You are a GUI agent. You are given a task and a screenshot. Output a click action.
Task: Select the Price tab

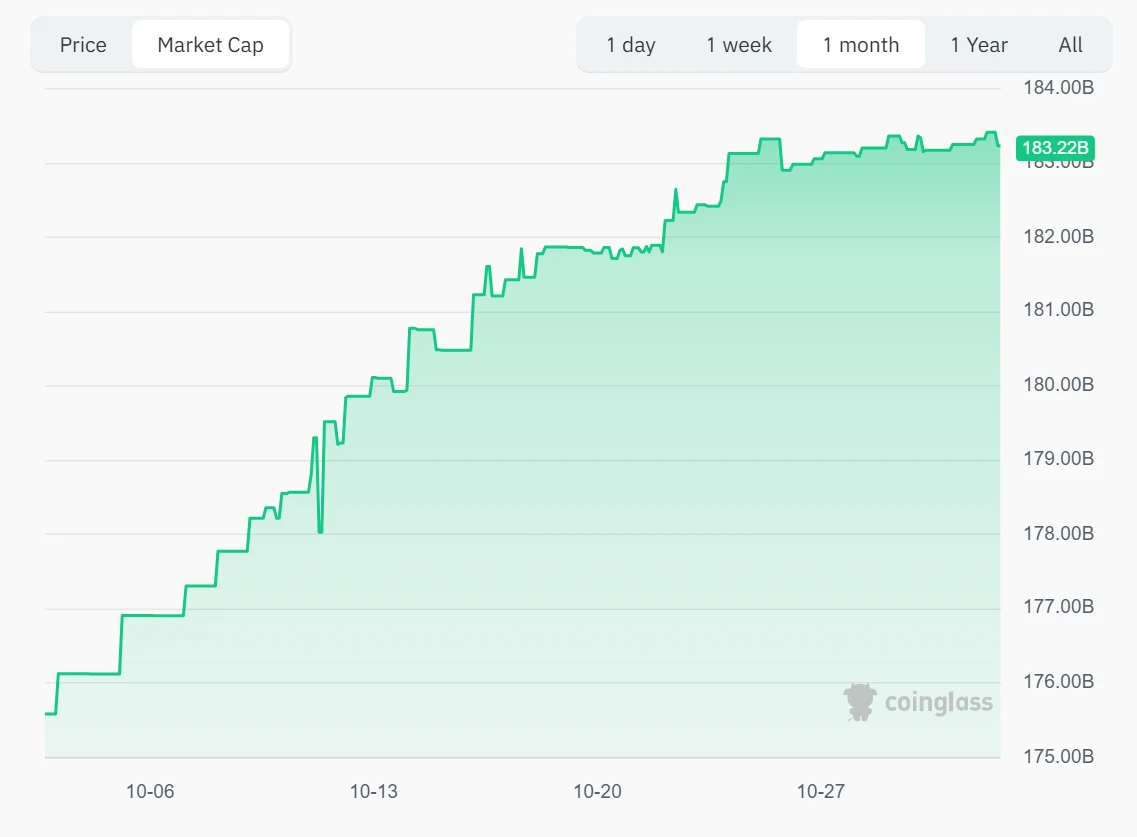82,44
